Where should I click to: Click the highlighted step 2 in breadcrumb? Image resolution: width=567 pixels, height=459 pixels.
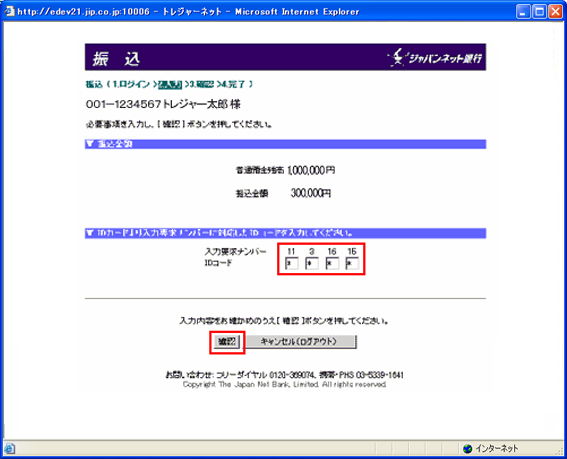(x=170, y=85)
